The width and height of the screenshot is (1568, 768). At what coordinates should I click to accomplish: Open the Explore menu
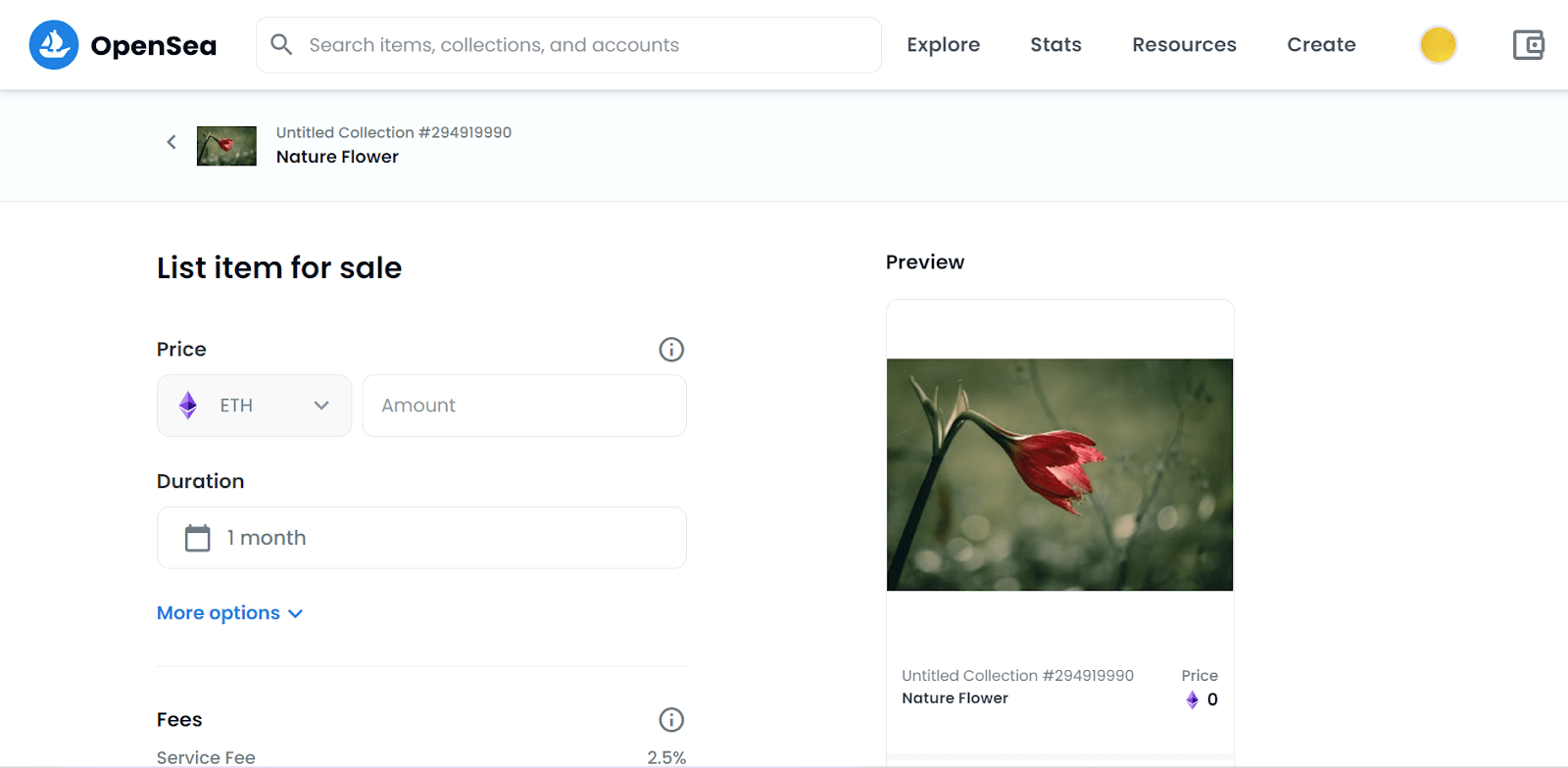click(x=943, y=45)
